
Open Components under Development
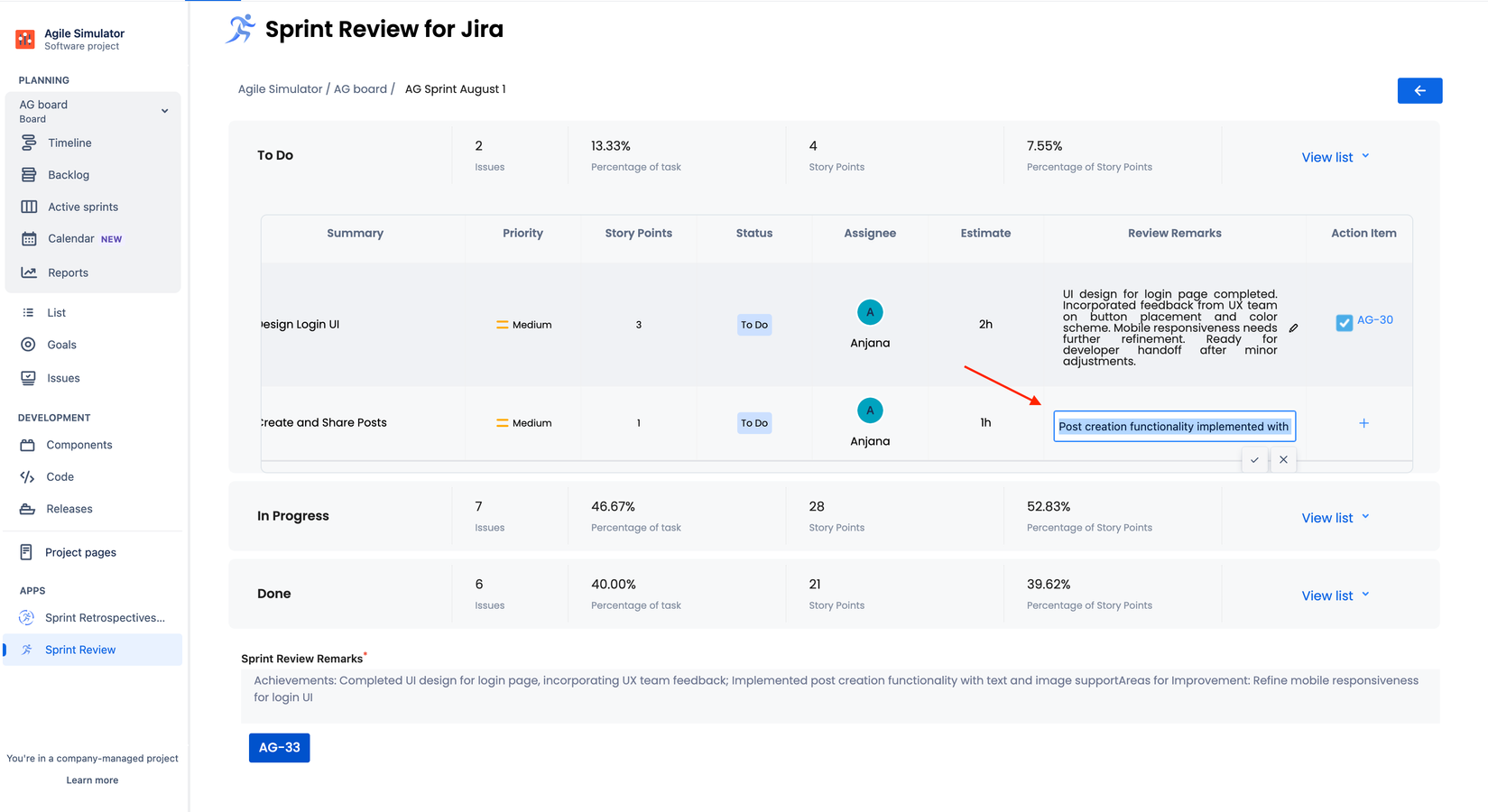pos(79,445)
